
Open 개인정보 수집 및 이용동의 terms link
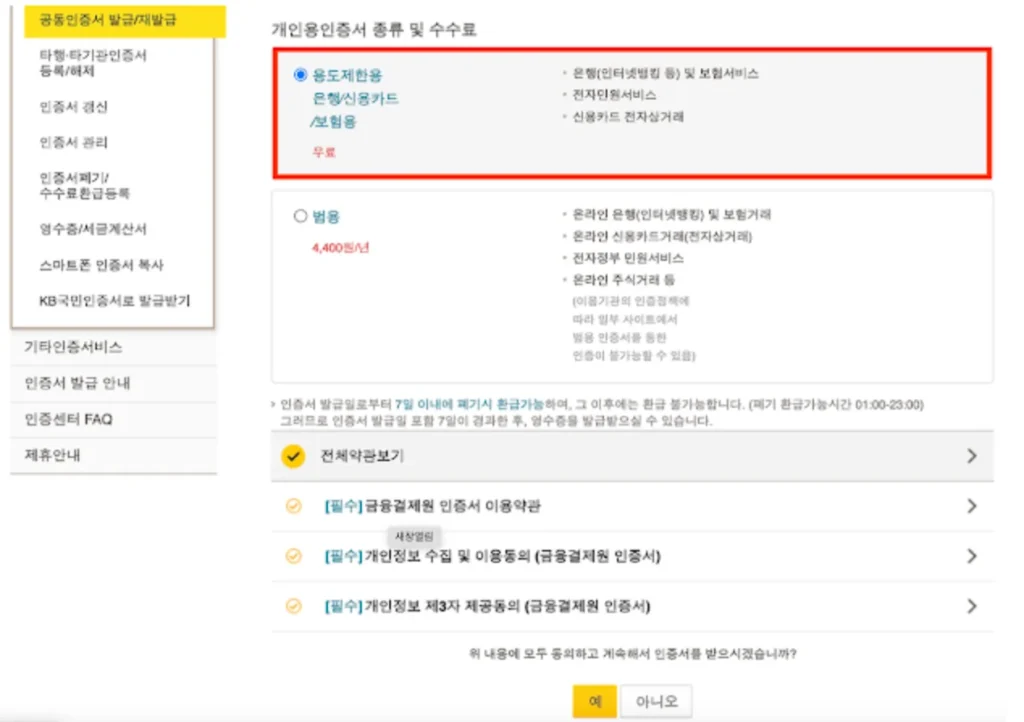pos(492,556)
